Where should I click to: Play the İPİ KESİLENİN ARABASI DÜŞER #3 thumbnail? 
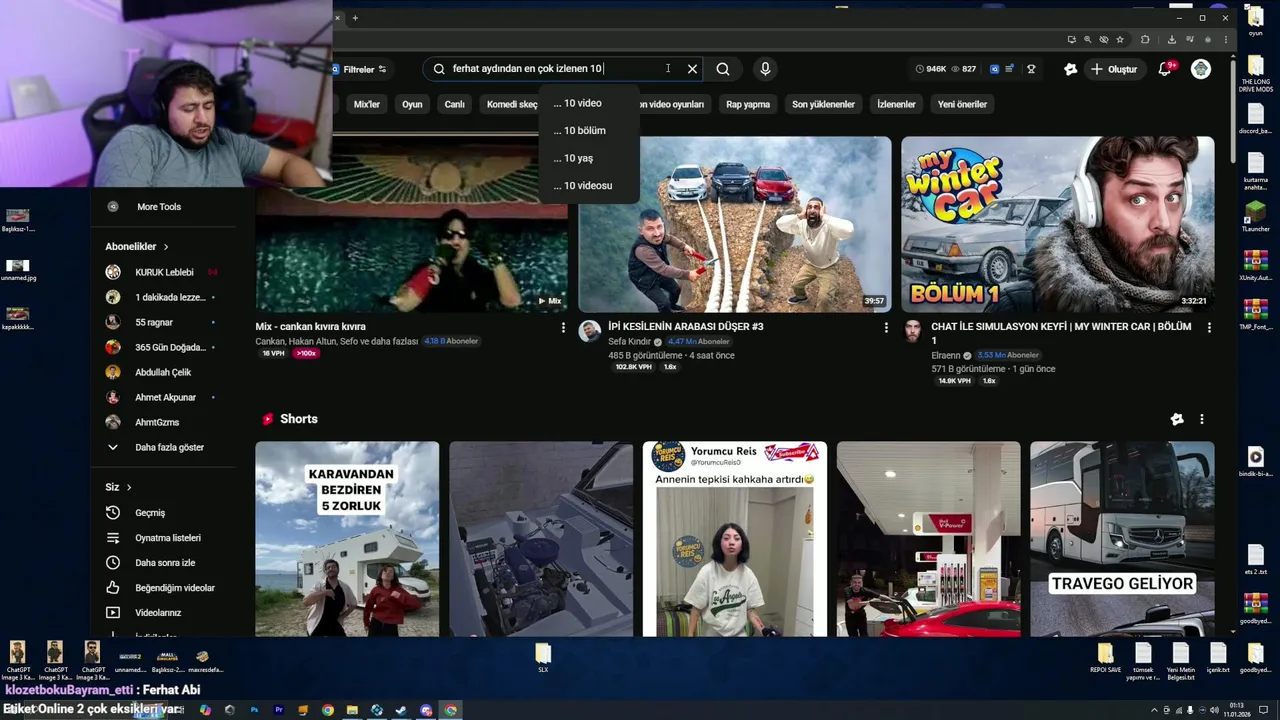pyautogui.click(x=735, y=224)
